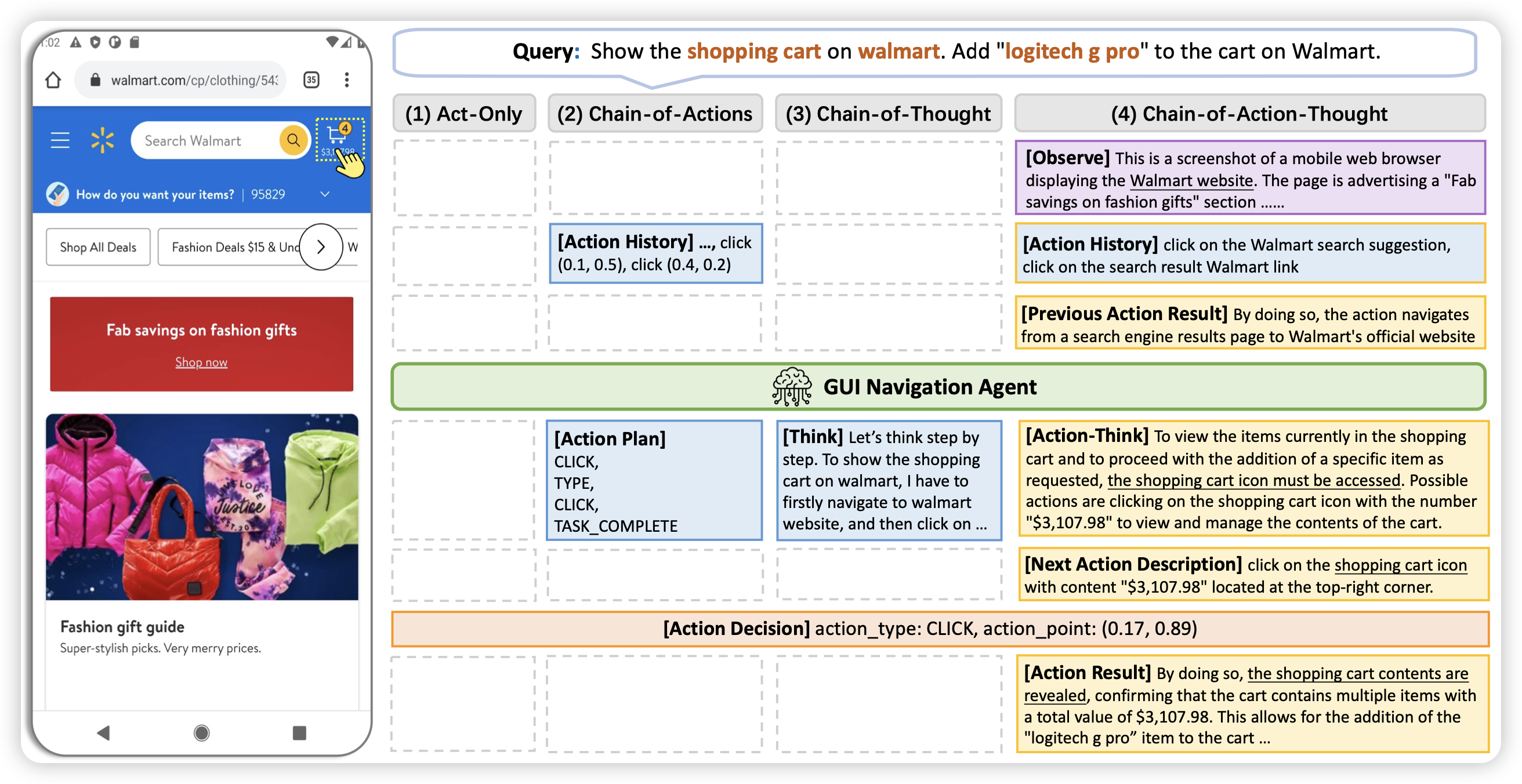Open the browser three-dot menu
The width and height of the screenshot is (1522, 784).
click(347, 80)
